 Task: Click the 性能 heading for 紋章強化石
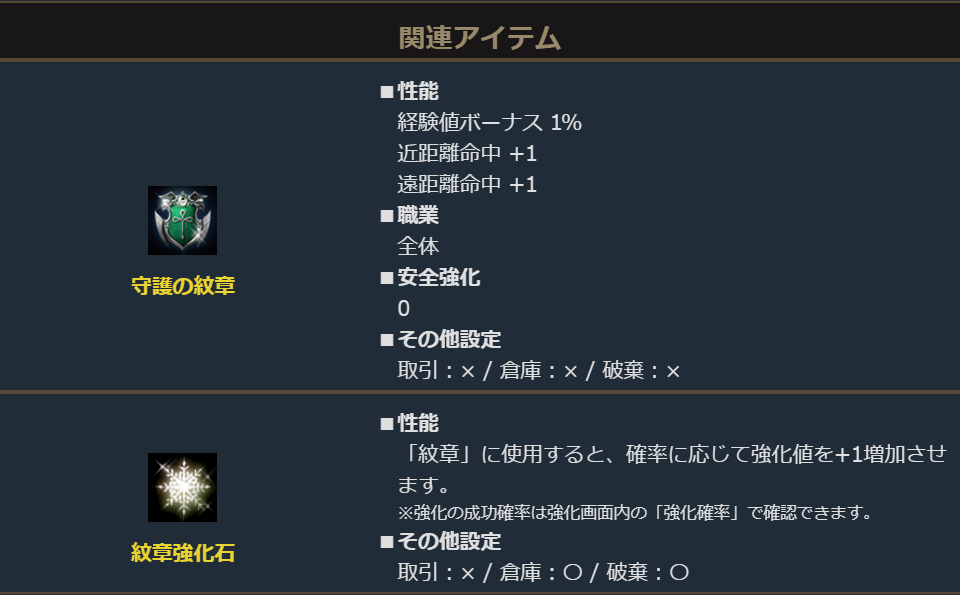tap(418, 423)
